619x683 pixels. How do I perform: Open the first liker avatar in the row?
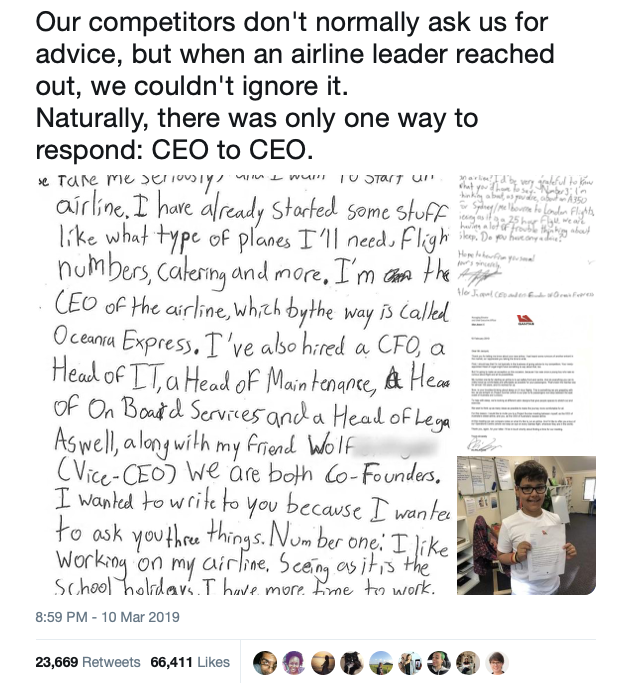(267, 661)
